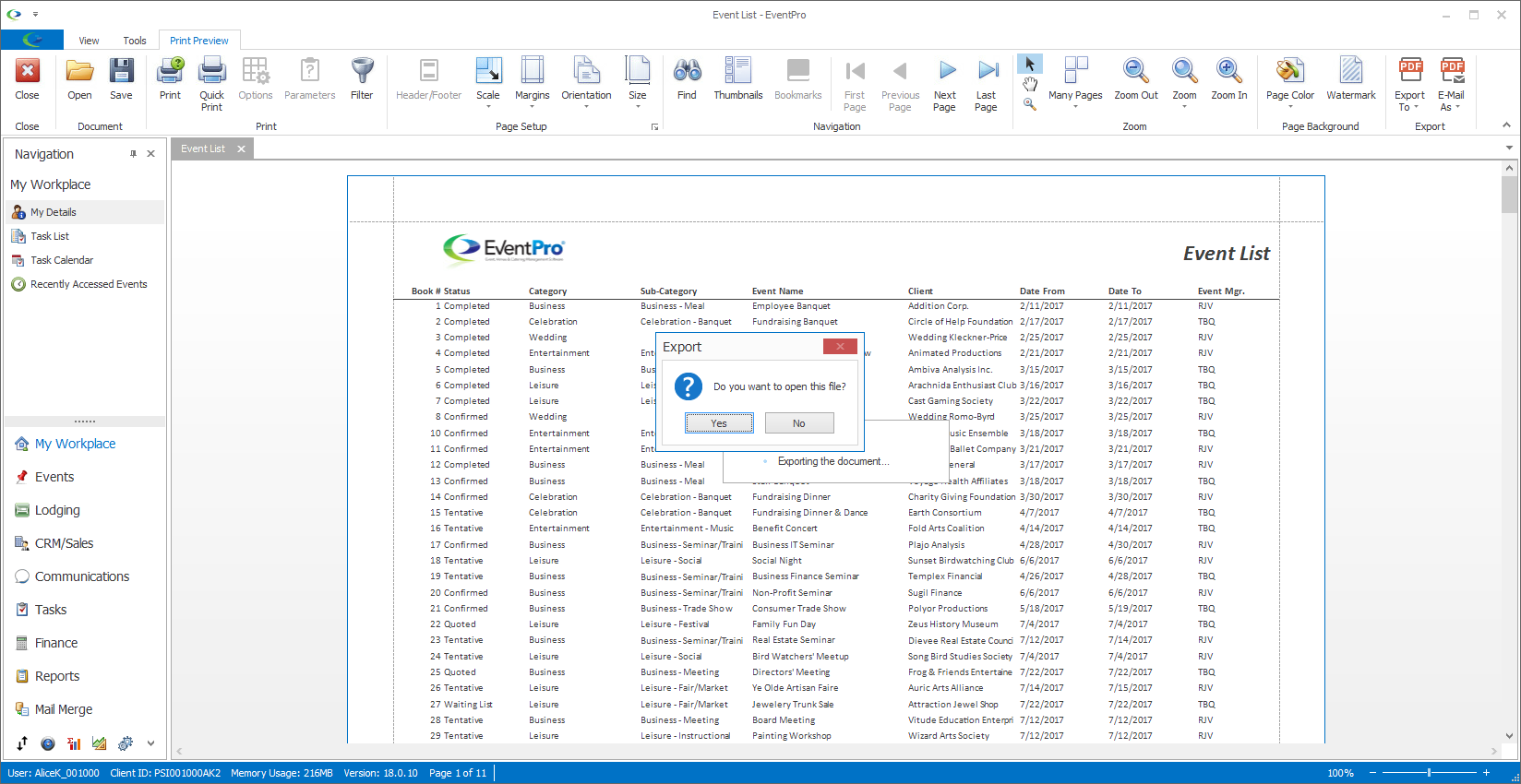The image size is (1521, 784).
Task: Click the status bar zoom minus button
Action: (1372, 773)
